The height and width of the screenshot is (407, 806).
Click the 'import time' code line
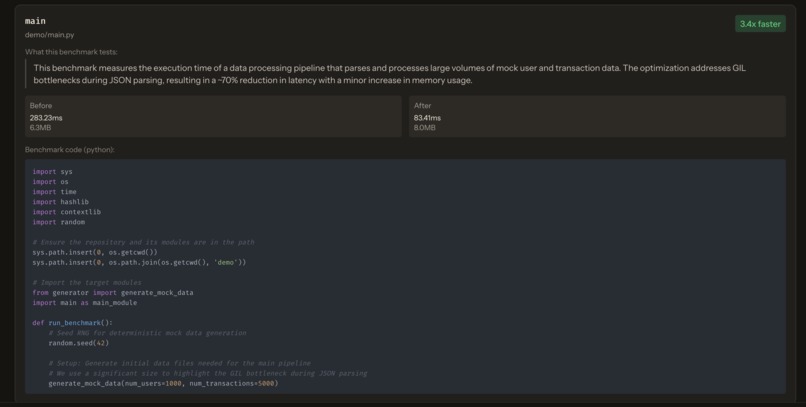(x=54, y=192)
